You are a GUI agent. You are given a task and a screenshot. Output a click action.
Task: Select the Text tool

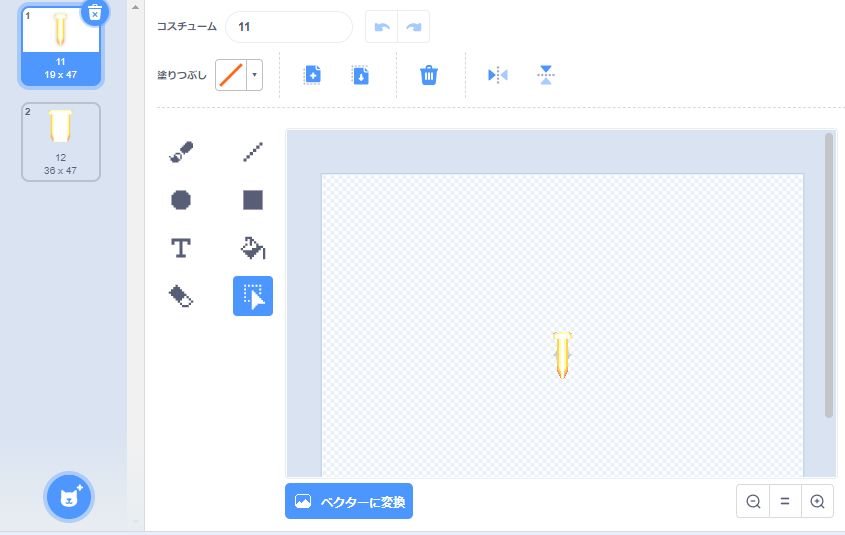pyautogui.click(x=181, y=248)
